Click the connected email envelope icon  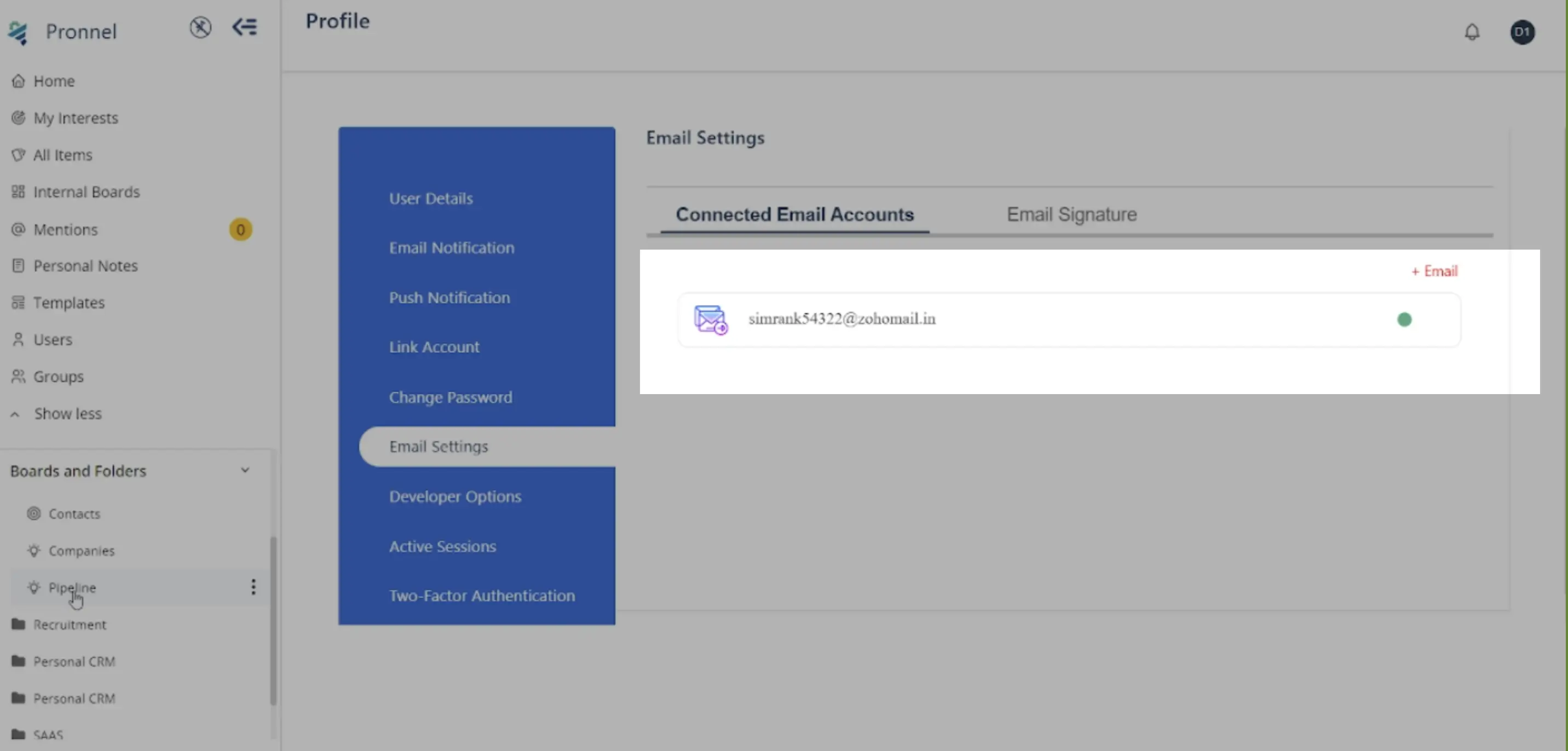point(710,320)
